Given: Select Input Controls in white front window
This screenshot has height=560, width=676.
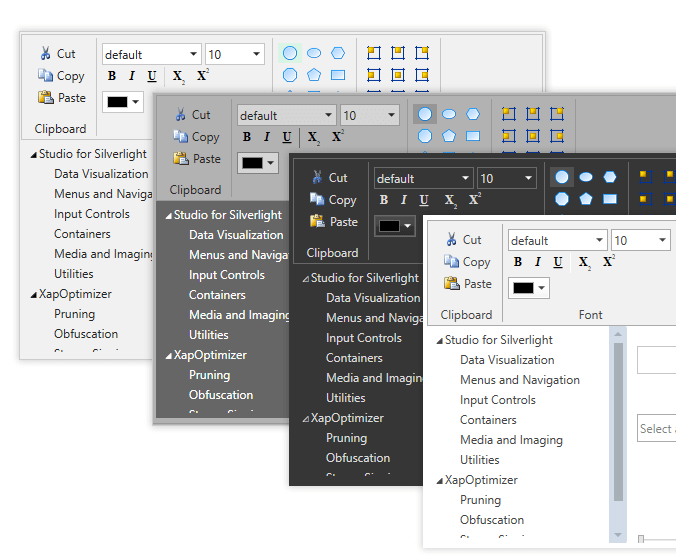Looking at the screenshot, I should tap(498, 400).
